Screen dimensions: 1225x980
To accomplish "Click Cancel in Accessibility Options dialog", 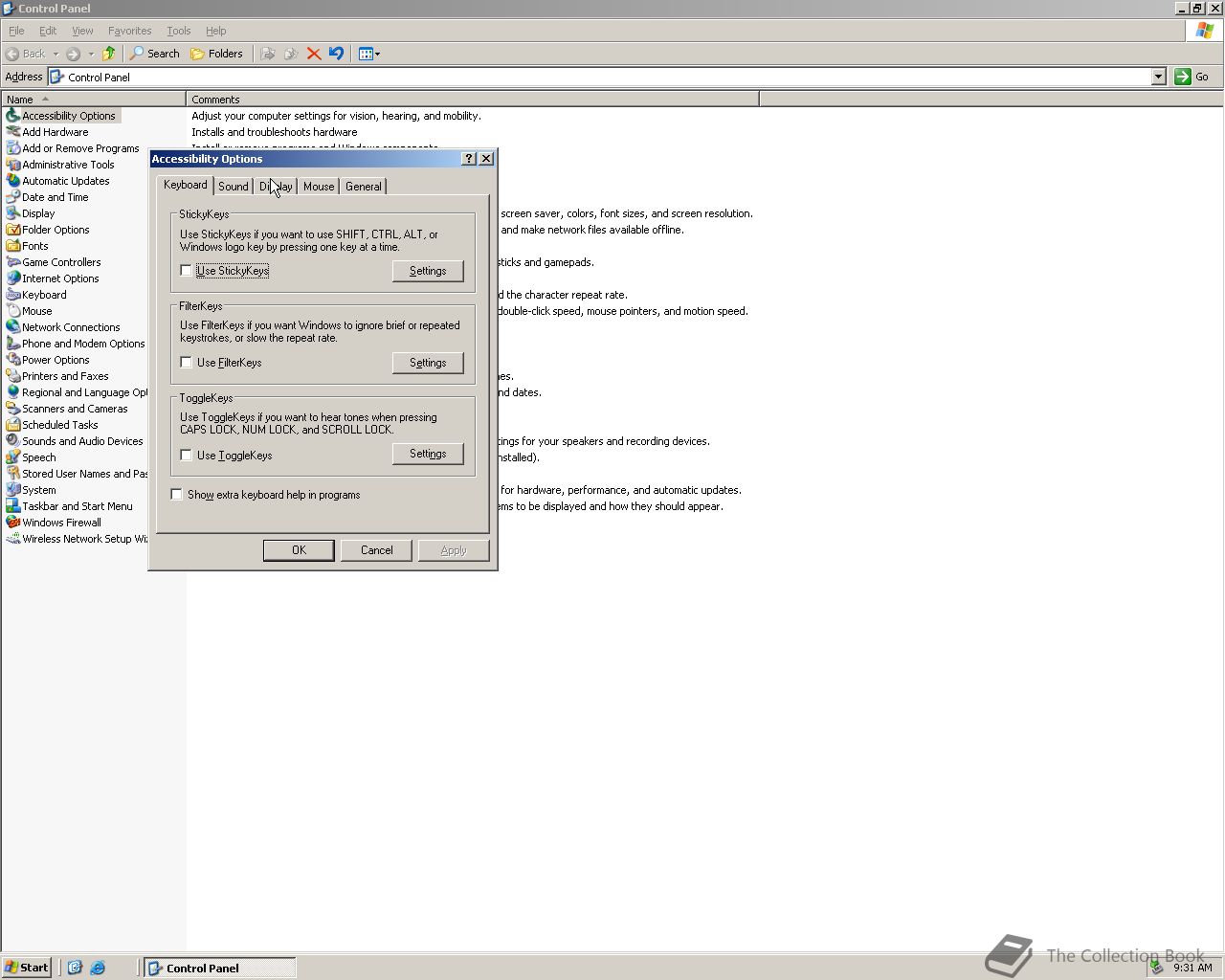I will (x=376, y=550).
